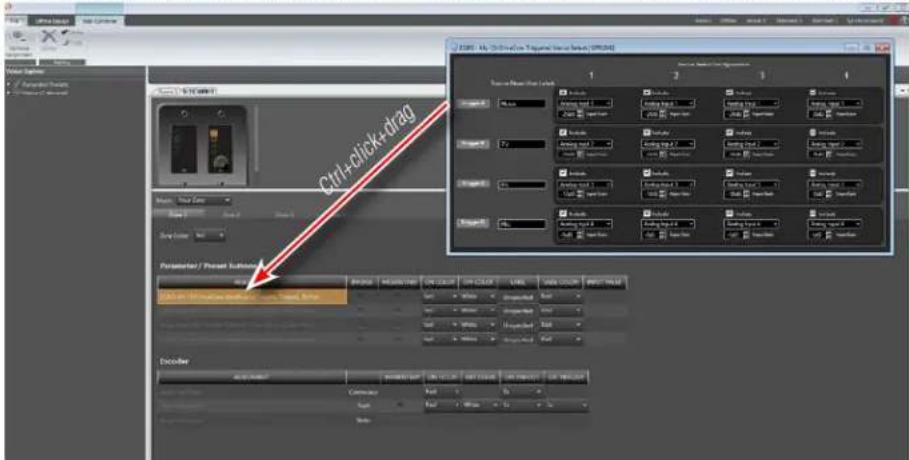Click the gain stepper for Trigger D column 3
The width and height of the screenshot is (909, 460).
point(748,234)
